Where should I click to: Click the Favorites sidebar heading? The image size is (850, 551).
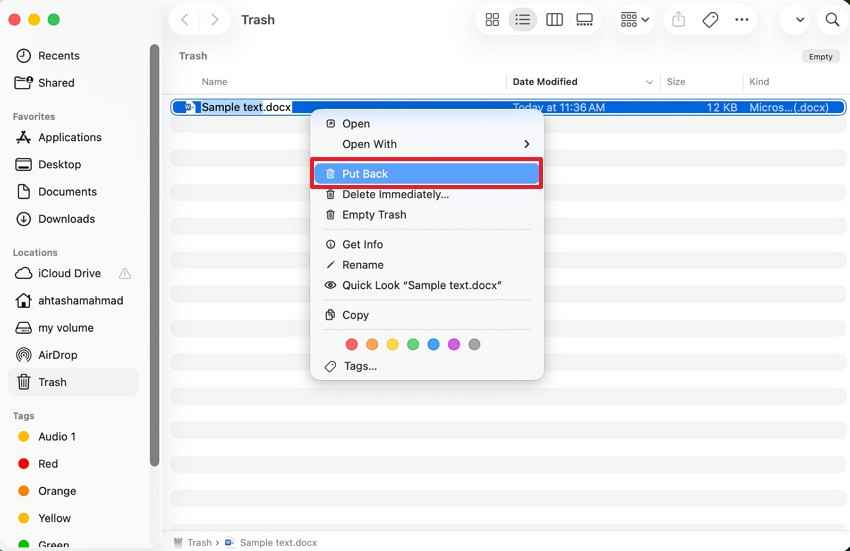(x=34, y=117)
